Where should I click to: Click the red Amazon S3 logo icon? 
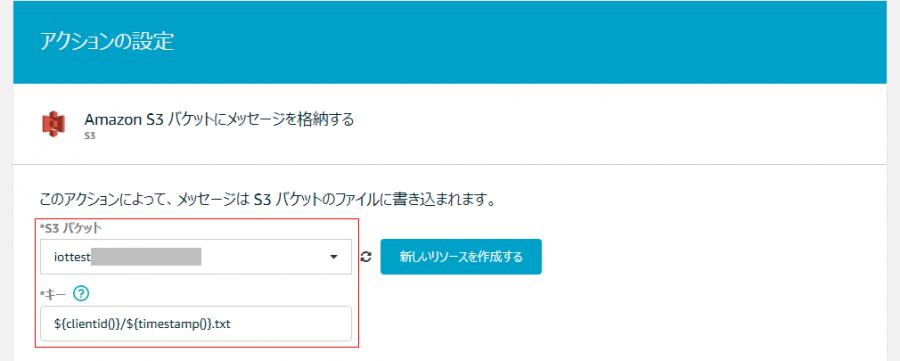coord(53,124)
